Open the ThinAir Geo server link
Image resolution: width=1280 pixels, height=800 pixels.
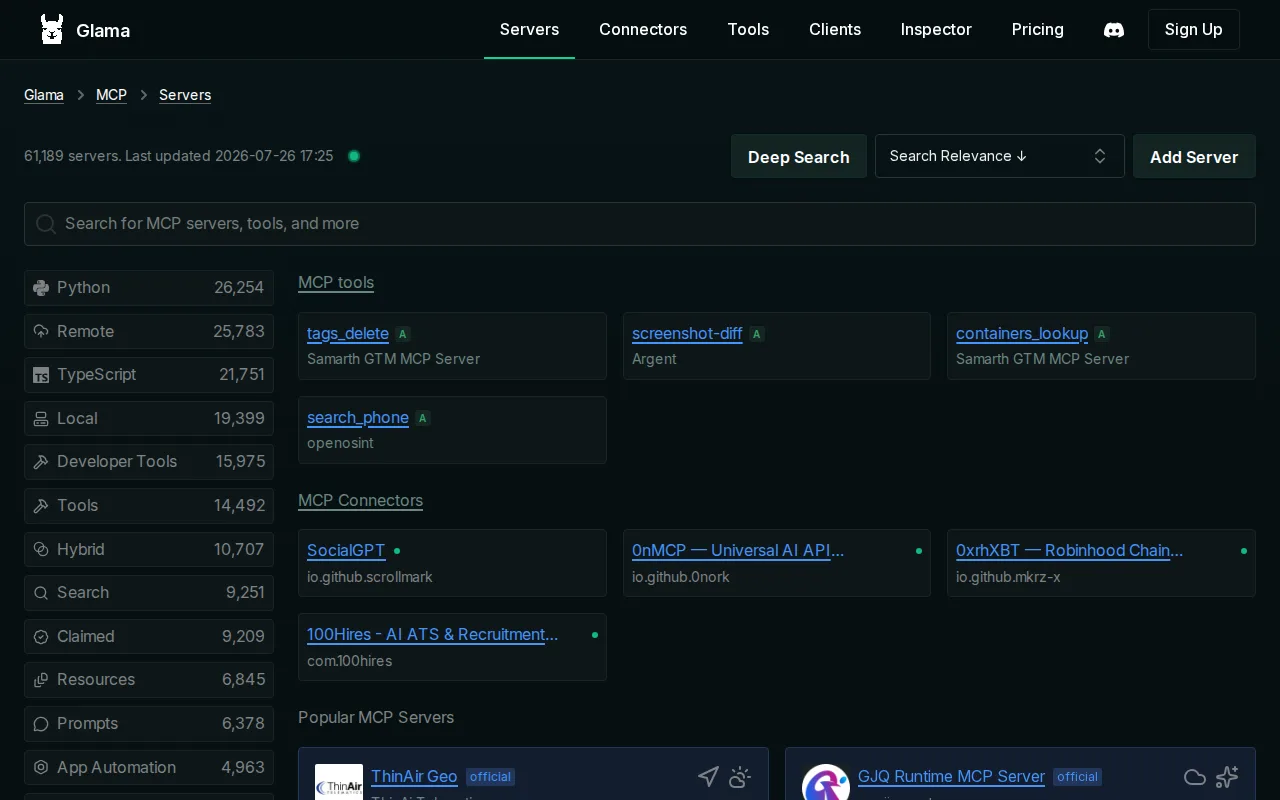(x=414, y=777)
